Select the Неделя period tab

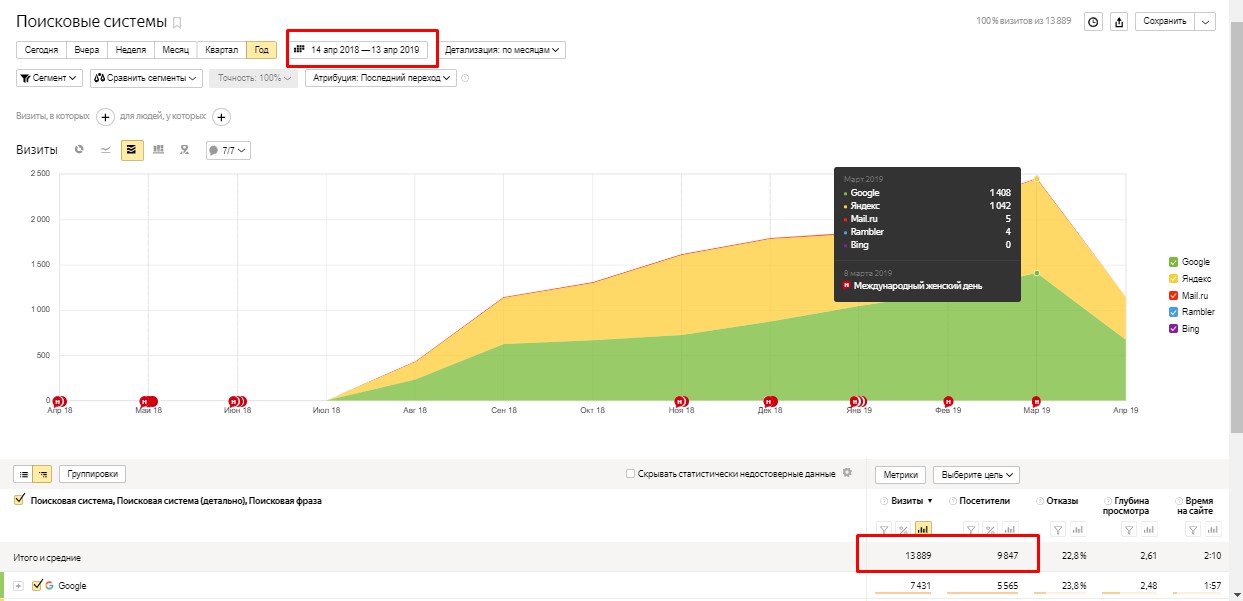(131, 49)
